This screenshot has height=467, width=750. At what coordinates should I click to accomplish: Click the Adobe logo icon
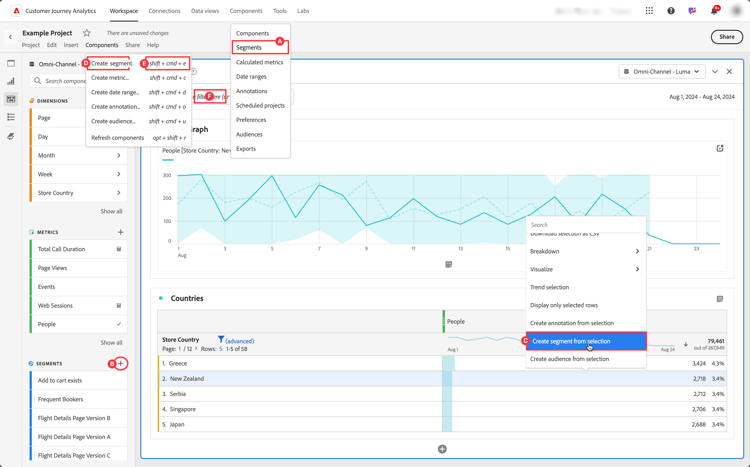coord(17,11)
